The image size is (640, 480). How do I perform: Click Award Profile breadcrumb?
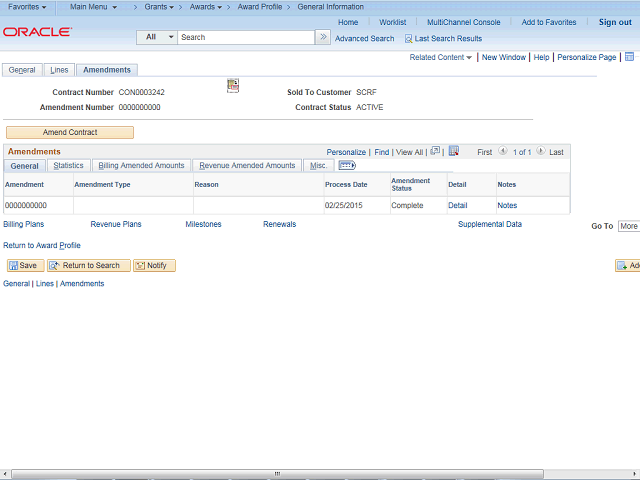pyautogui.click(x=260, y=7)
